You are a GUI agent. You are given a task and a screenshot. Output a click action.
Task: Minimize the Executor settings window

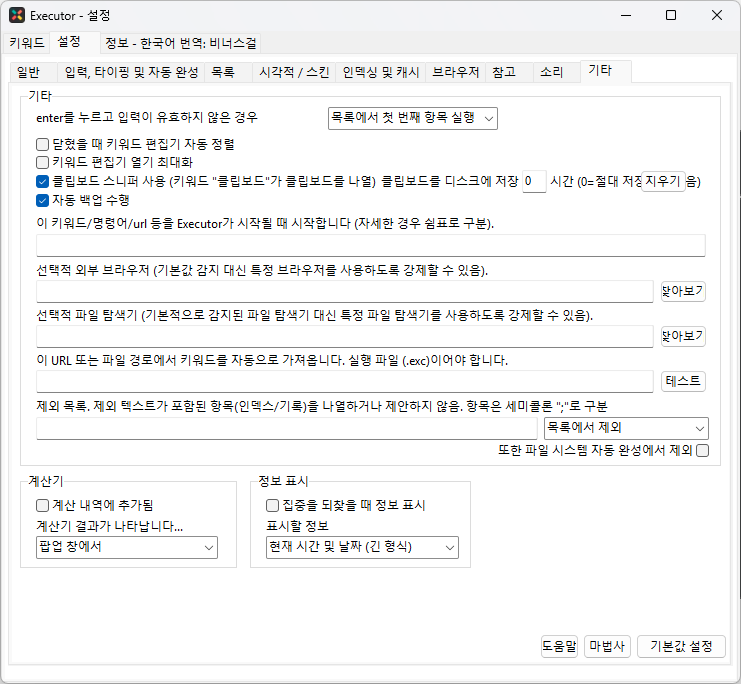point(626,16)
